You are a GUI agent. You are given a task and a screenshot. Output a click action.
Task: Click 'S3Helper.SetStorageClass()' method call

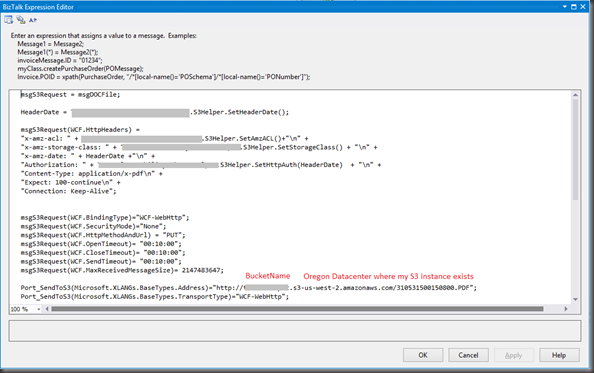click(293, 147)
